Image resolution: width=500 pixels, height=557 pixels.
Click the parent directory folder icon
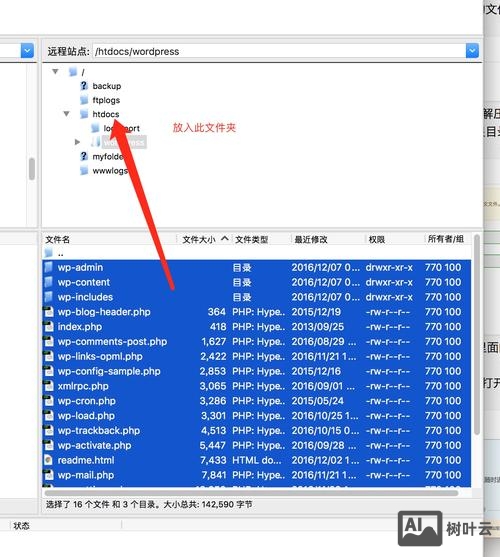(49, 253)
